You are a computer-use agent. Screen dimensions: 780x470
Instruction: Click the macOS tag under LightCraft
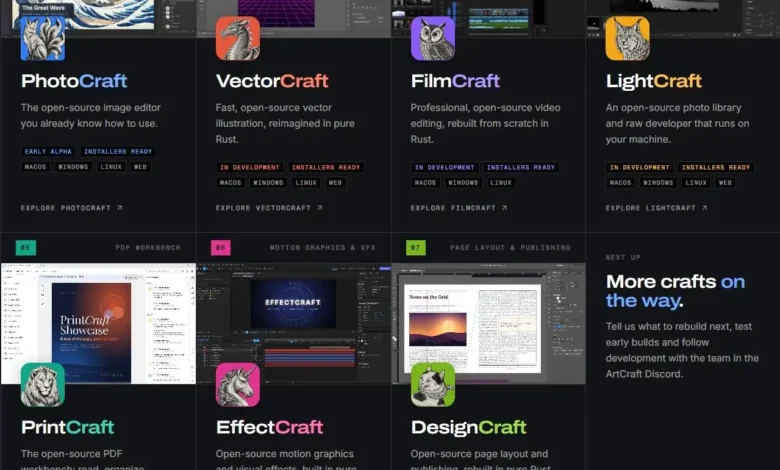[x=620, y=183]
